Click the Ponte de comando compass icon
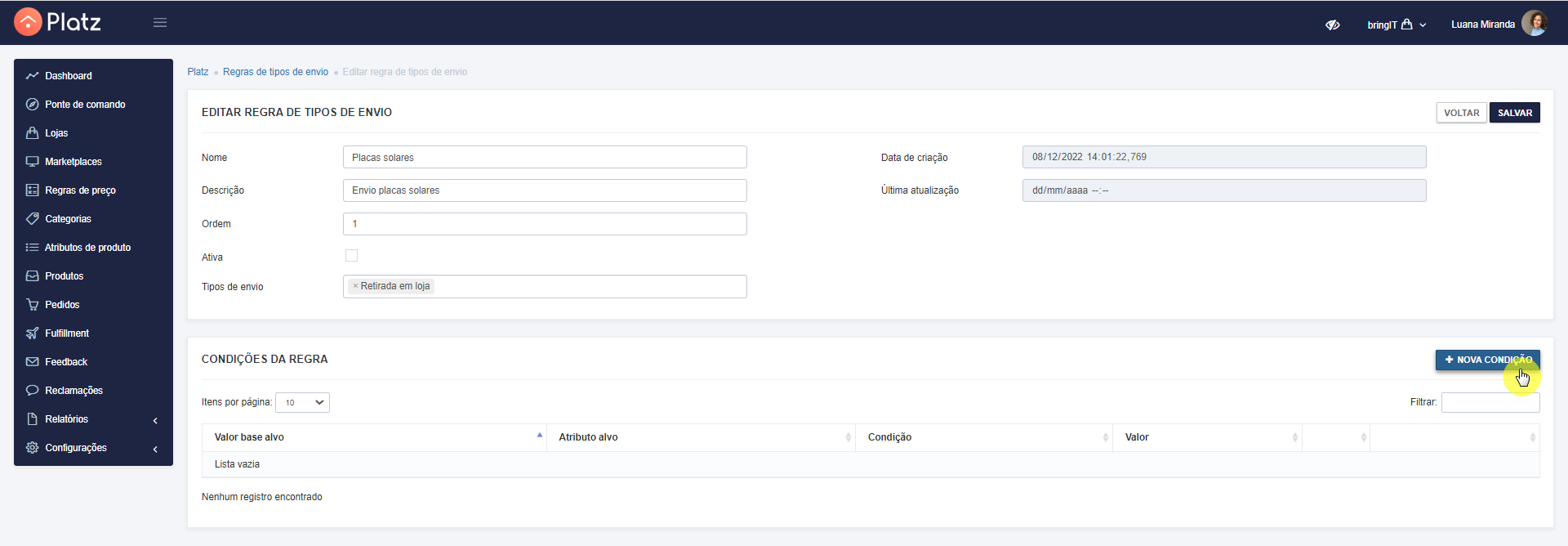 pos(33,105)
